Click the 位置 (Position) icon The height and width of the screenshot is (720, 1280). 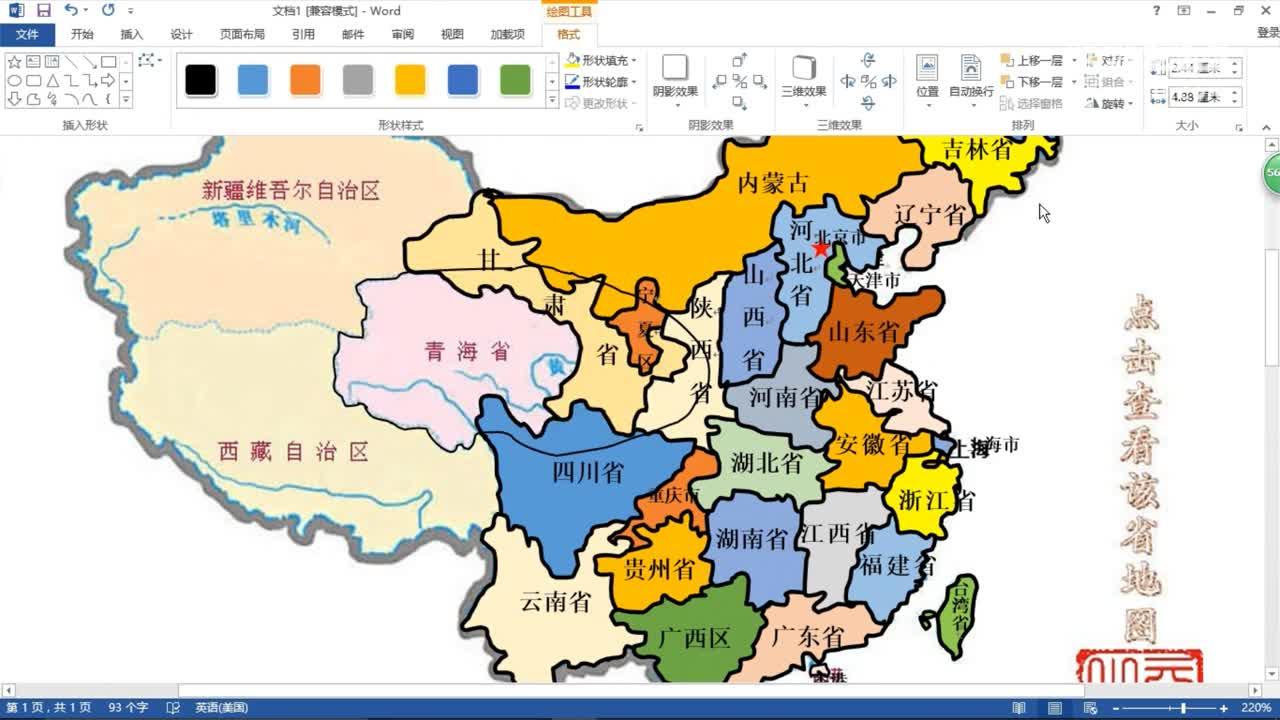pos(925,80)
